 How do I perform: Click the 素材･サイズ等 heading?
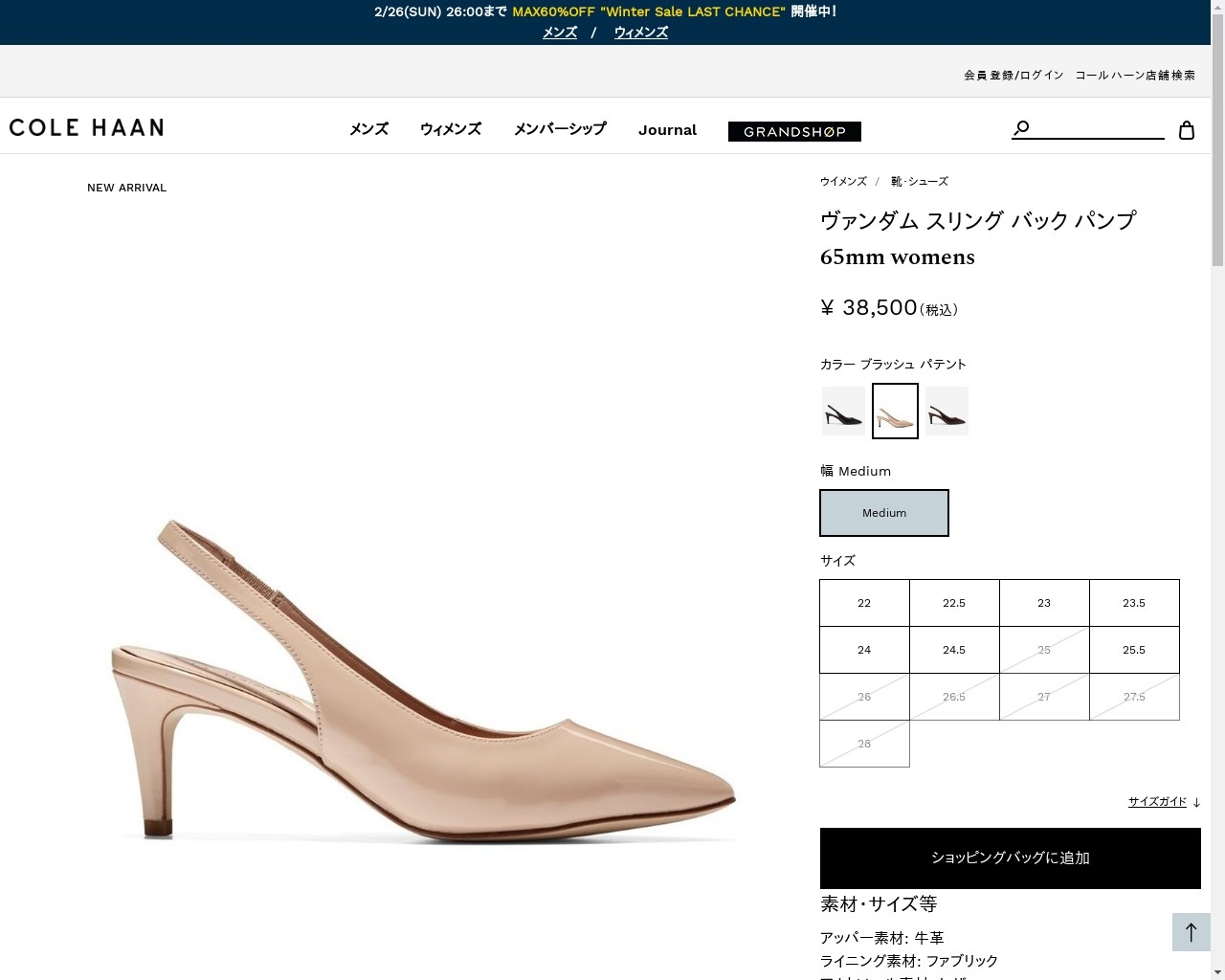pos(879,904)
